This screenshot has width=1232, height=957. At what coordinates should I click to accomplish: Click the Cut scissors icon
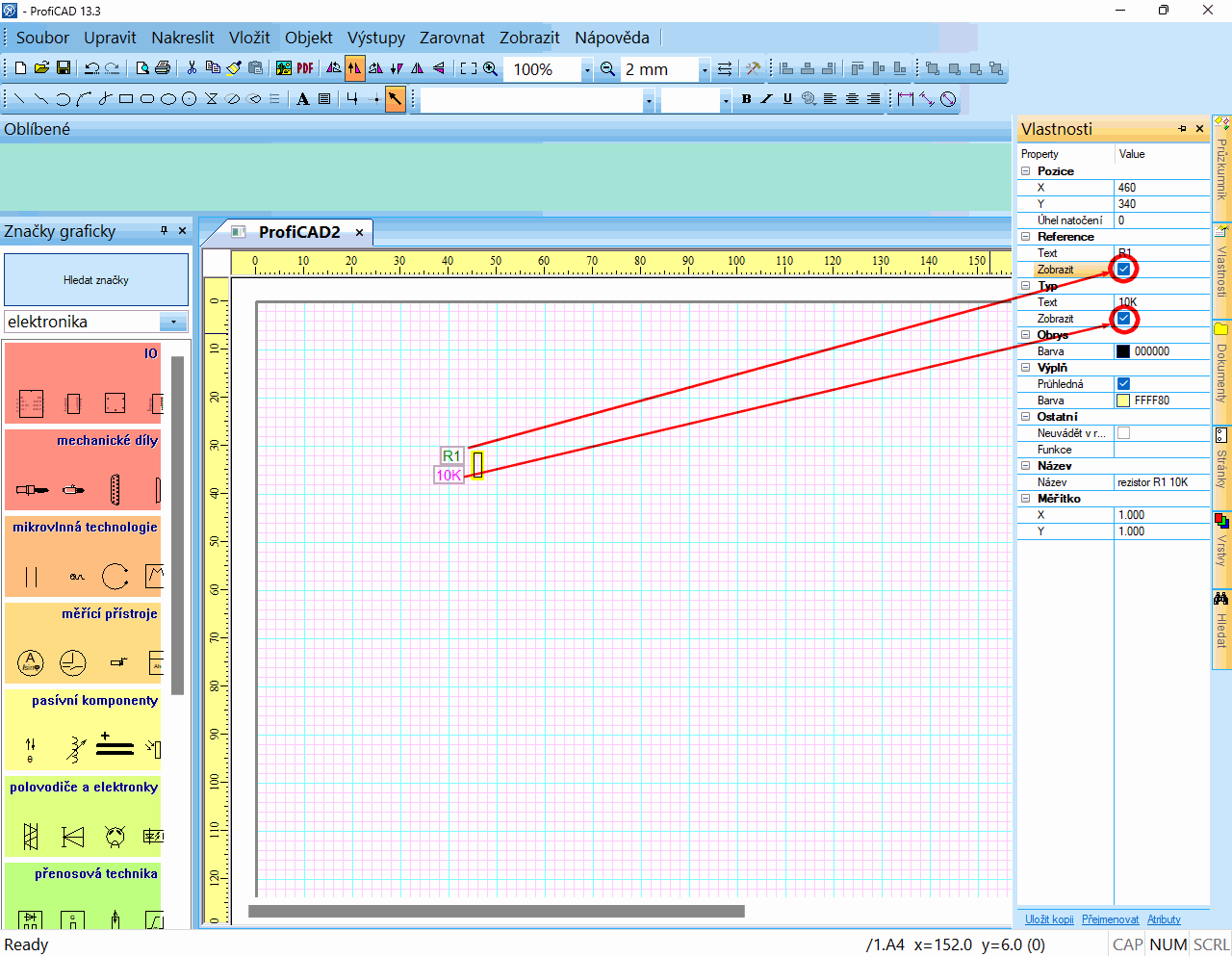click(192, 68)
